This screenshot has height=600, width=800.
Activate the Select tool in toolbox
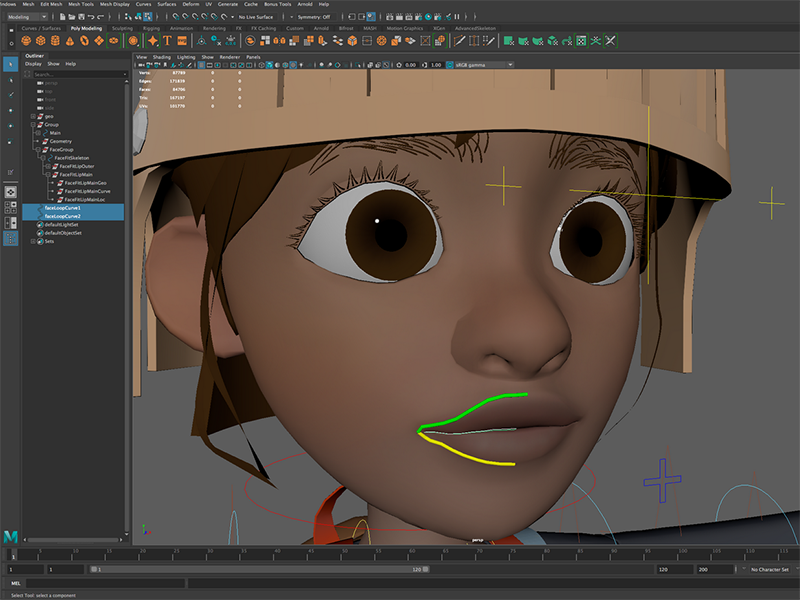click(x=10, y=64)
